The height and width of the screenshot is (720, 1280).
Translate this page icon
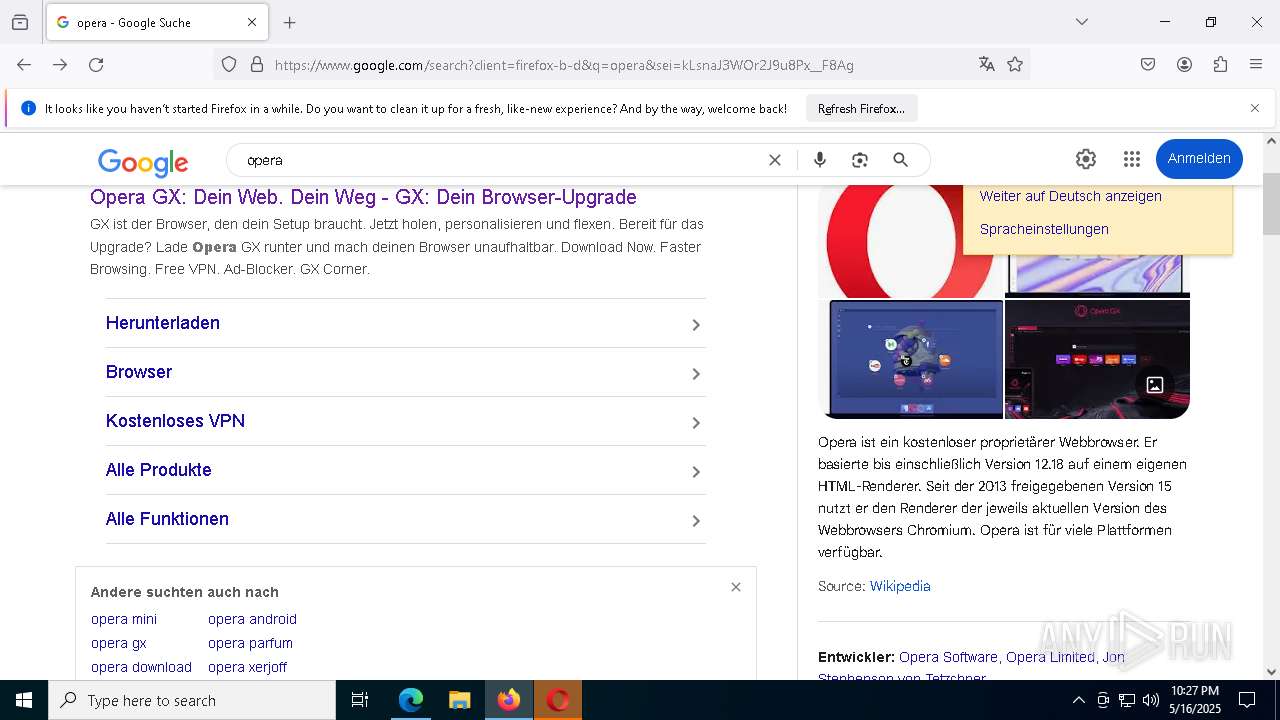pyautogui.click(x=987, y=64)
